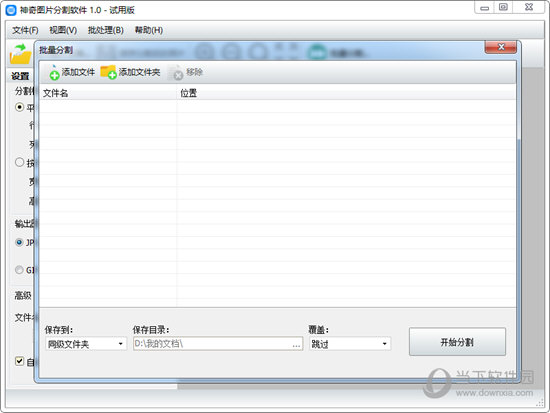Minimize the main application window
Screen dimensions: 550x413
tap(484, 8)
